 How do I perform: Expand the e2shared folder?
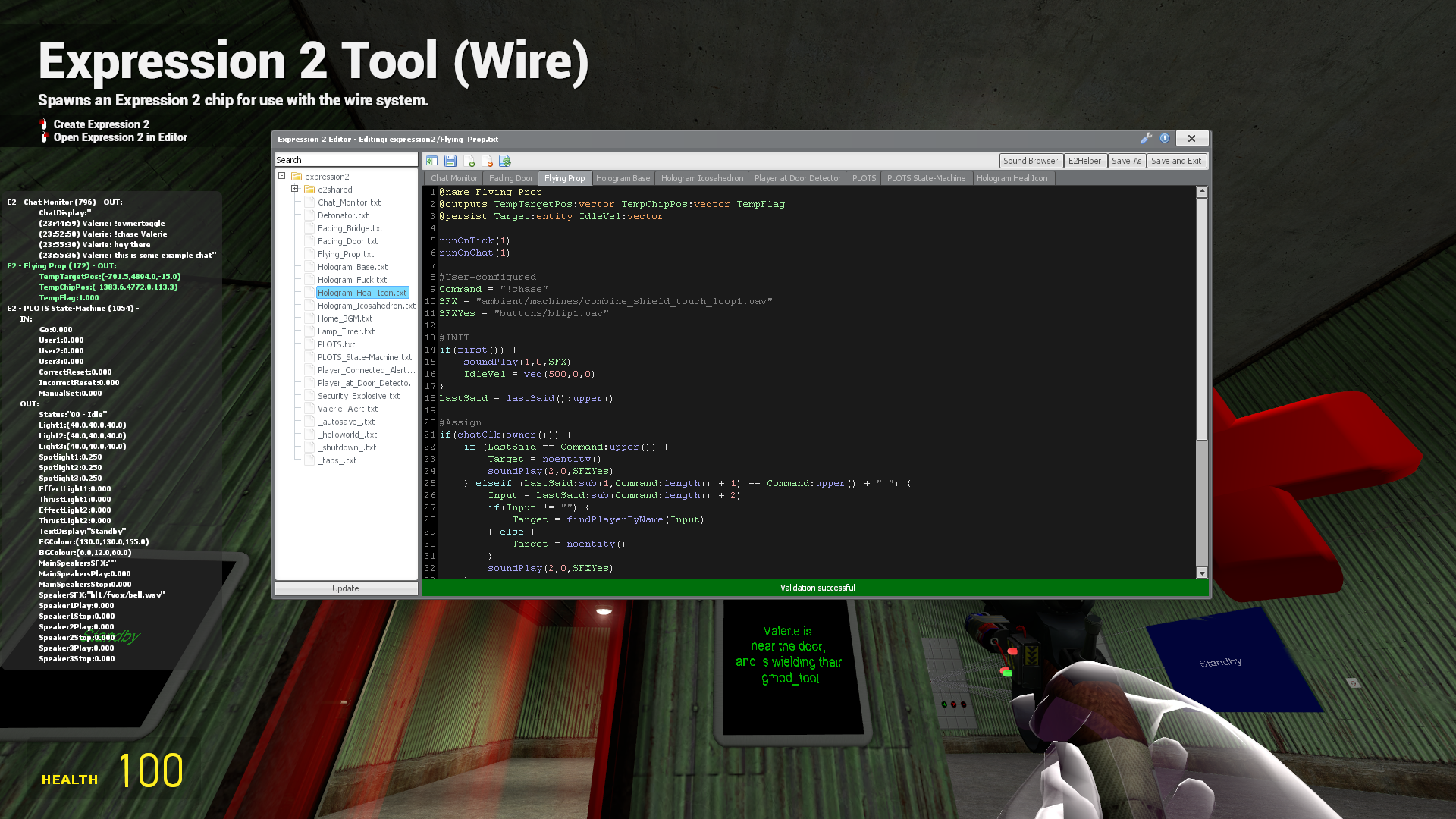tap(294, 189)
